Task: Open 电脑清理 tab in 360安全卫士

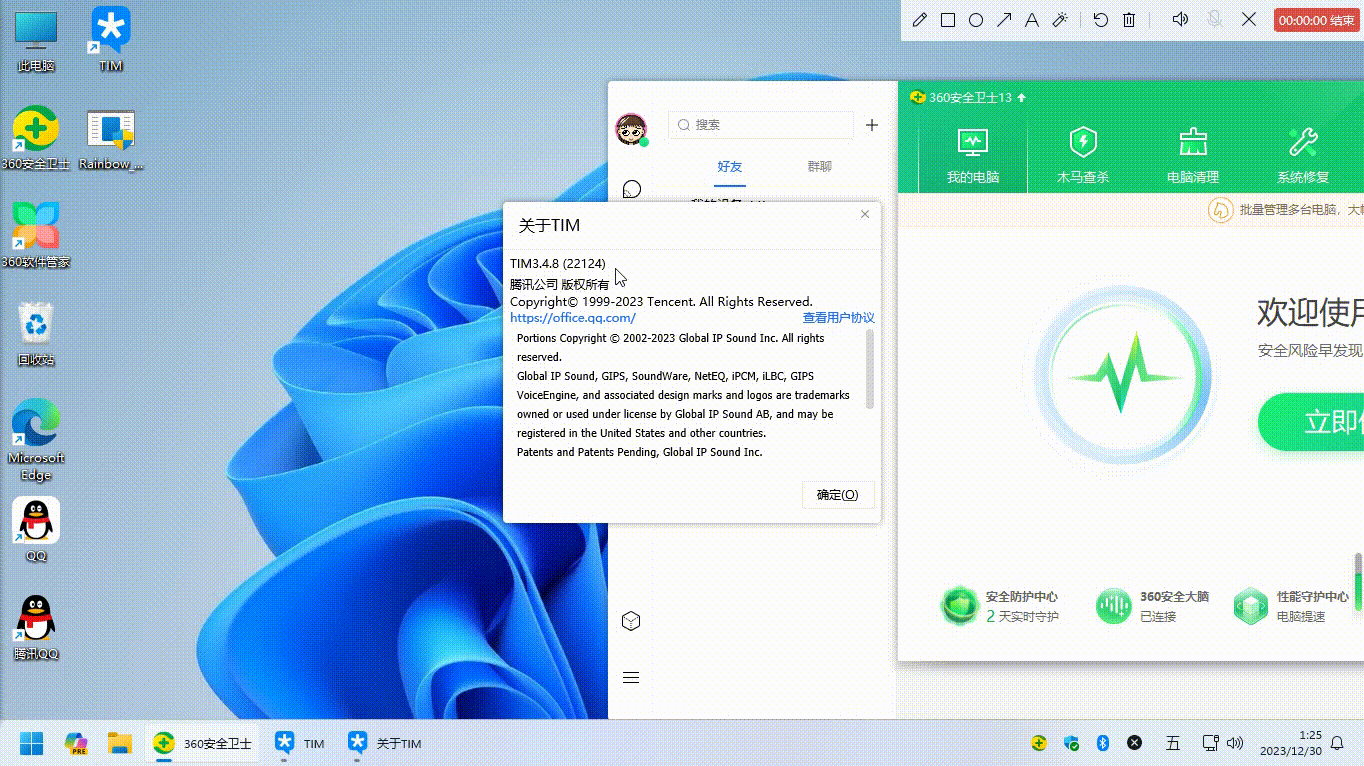Action: [1193, 154]
